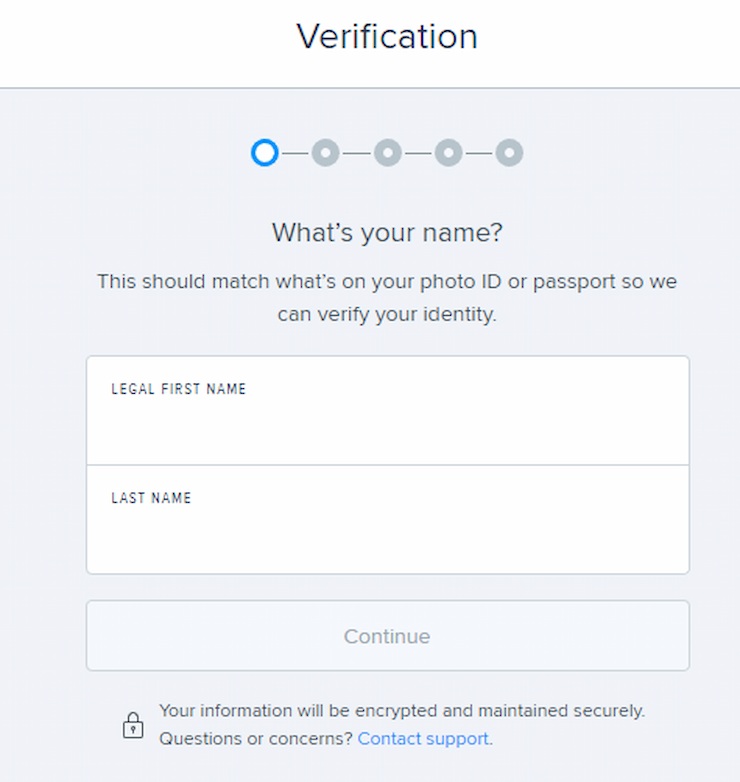Focus the Legal First Name field
The image size is (740, 782).
[388, 410]
